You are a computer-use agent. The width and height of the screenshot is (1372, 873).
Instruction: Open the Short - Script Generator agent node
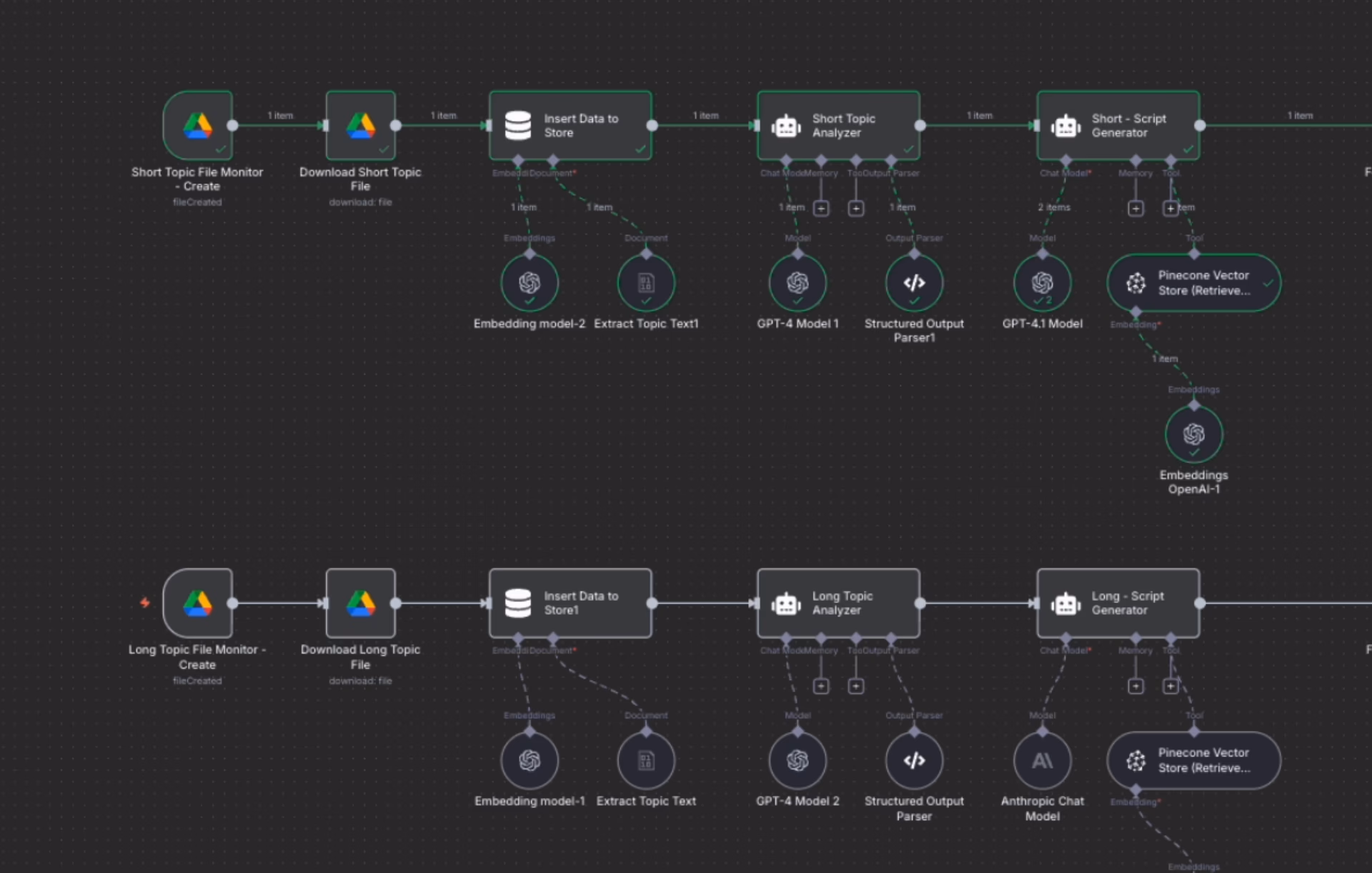[1118, 125]
